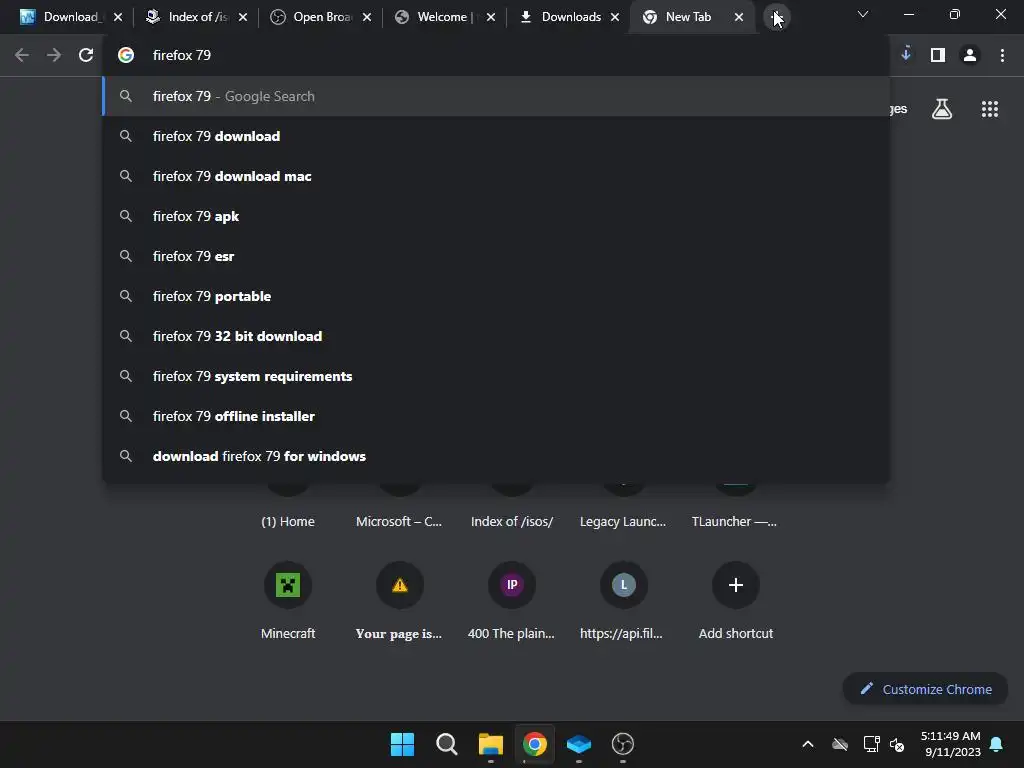This screenshot has width=1024, height=768.
Task: Select 'firefox 79 - Google Search' suggestion
Action: [x=496, y=96]
